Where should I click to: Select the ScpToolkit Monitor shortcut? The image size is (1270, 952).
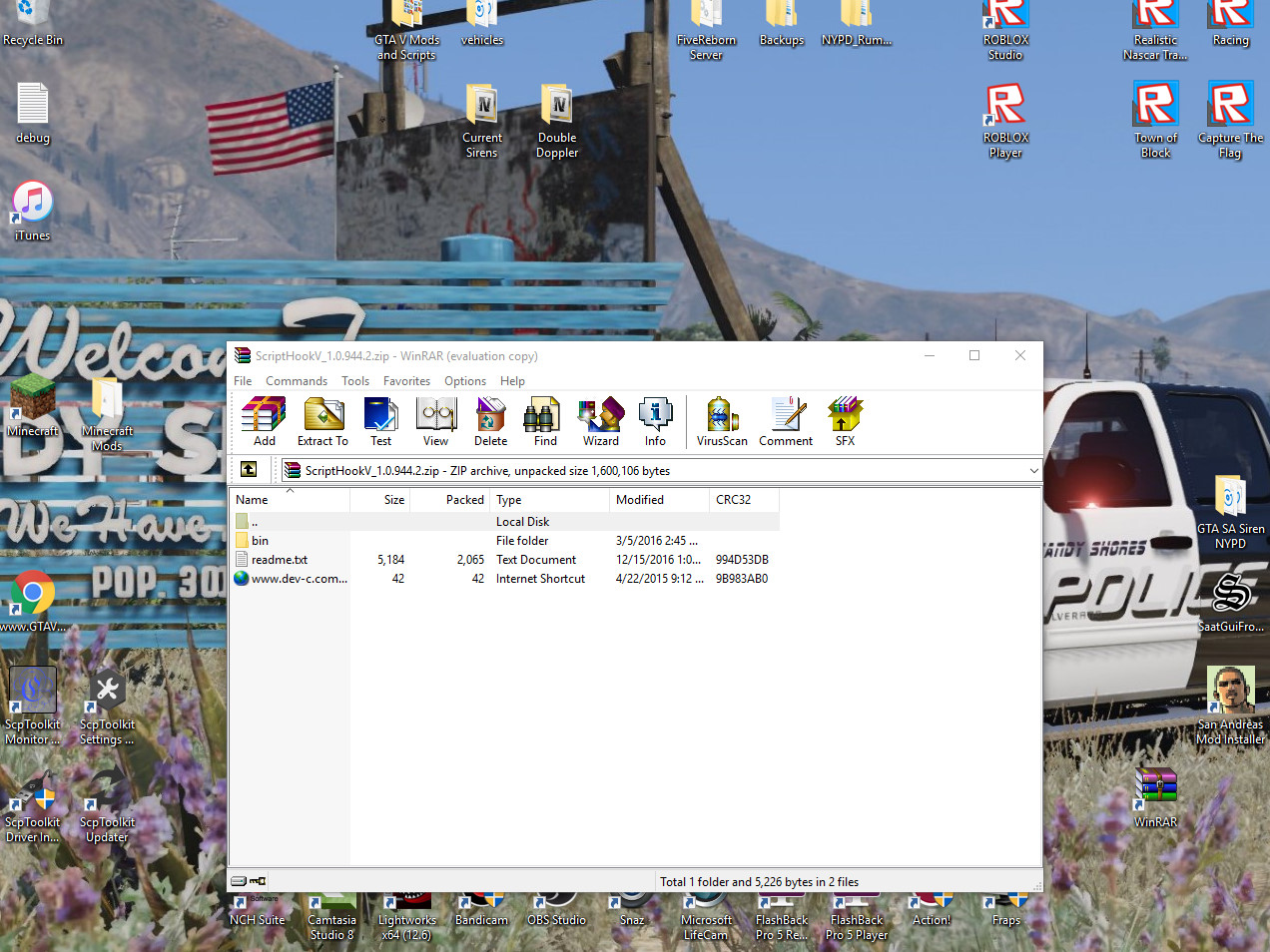[33, 707]
